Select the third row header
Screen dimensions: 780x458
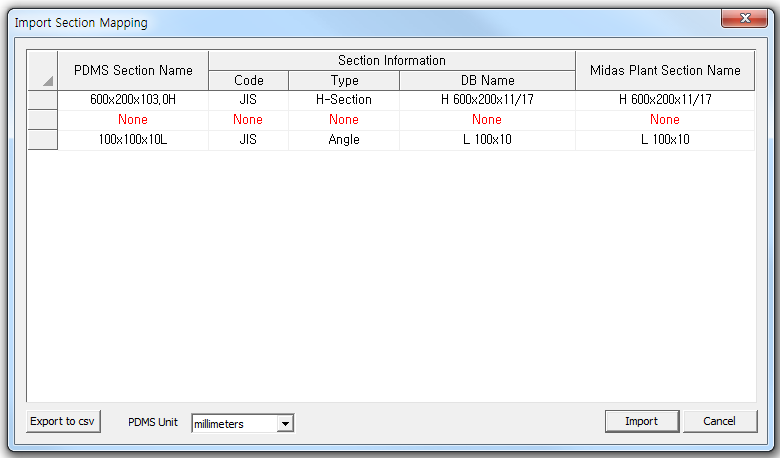click(42, 140)
